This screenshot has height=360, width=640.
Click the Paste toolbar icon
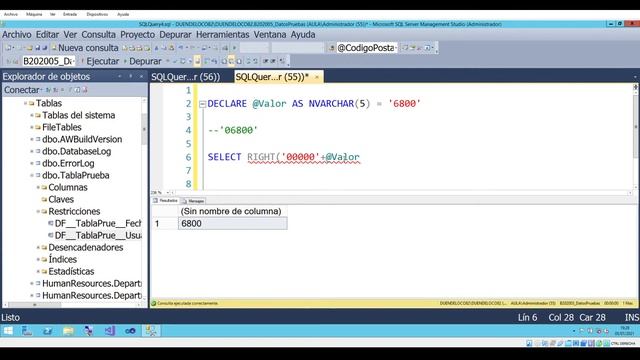[171, 48]
